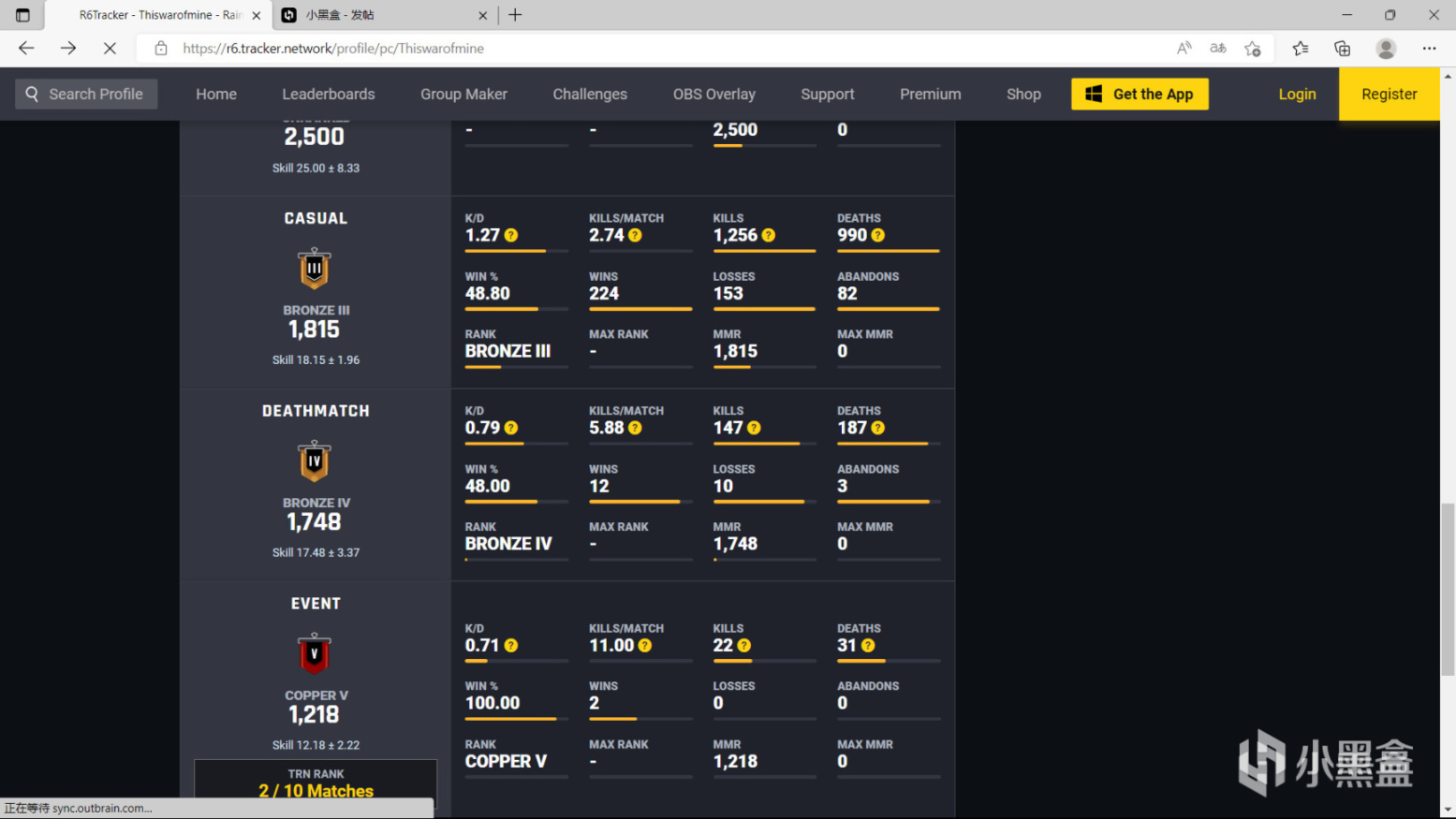Click the help icon next to Casual Kills/Match 2.74

coord(635,235)
